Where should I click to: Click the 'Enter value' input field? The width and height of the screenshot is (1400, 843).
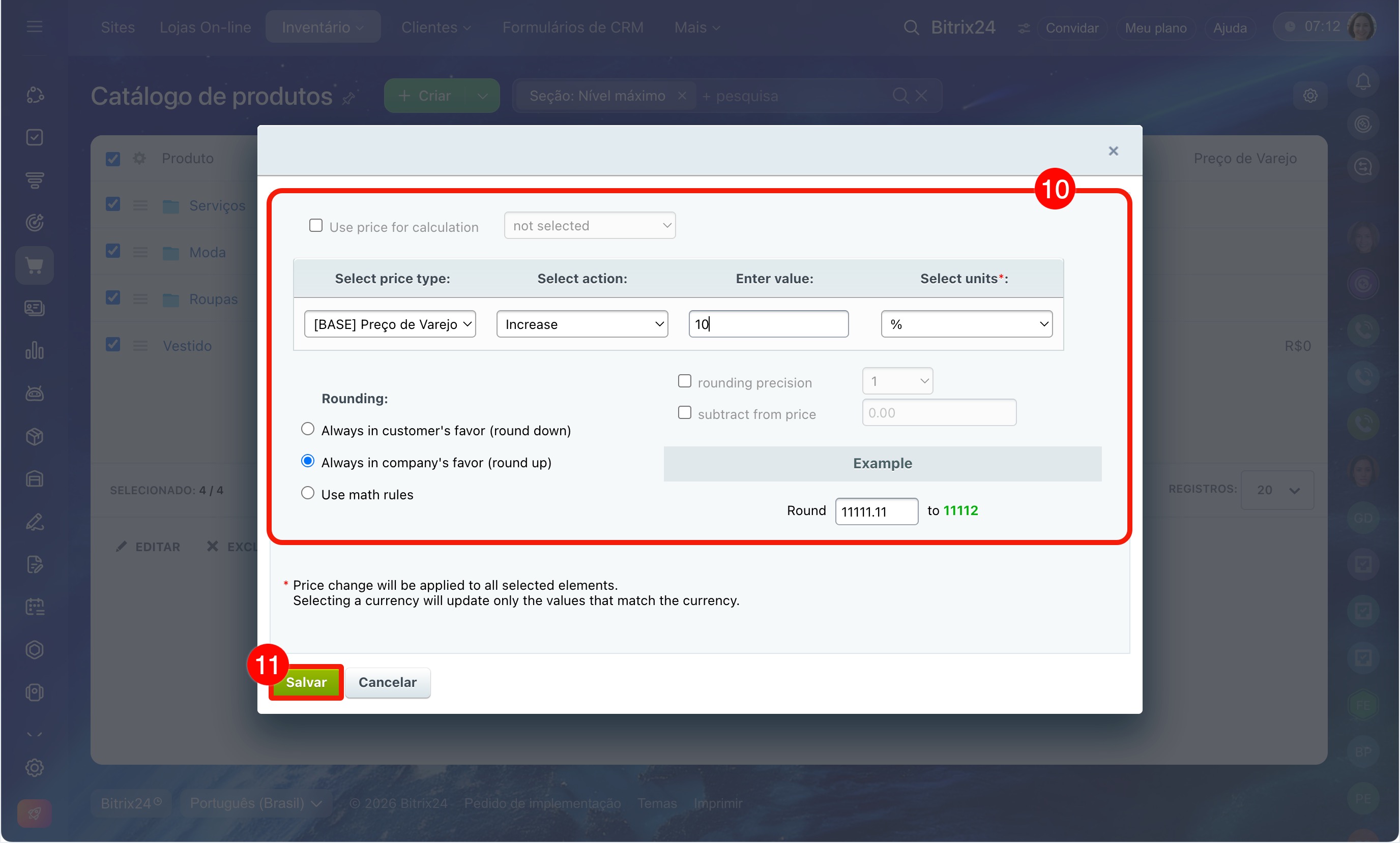click(768, 324)
